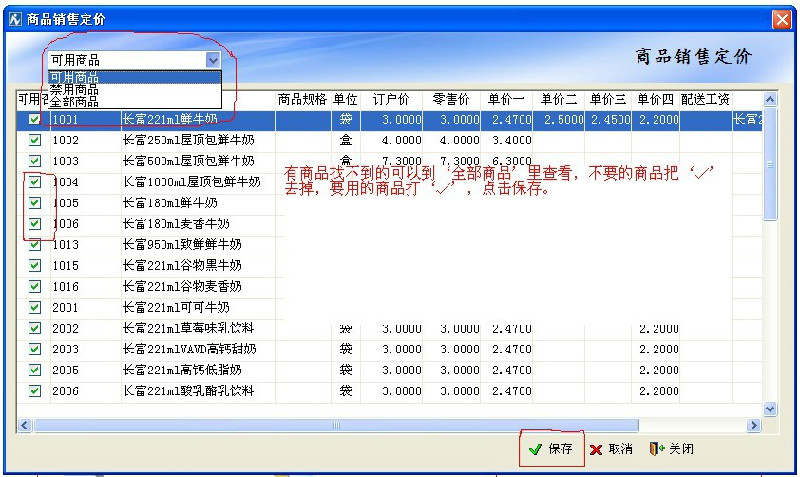Click the horizontal scrollbar left arrow
This screenshot has height=477, width=800.
pyautogui.click(x=24, y=425)
